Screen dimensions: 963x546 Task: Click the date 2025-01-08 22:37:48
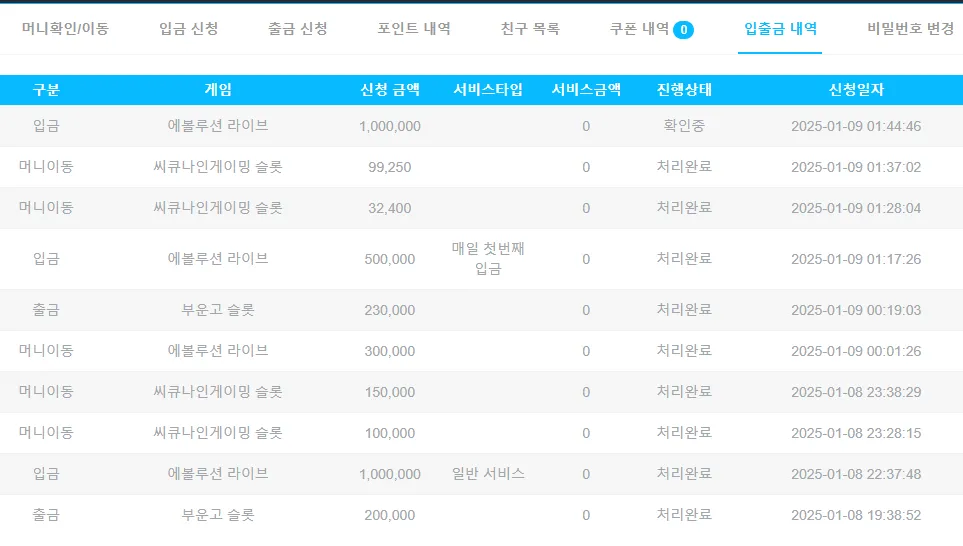point(856,475)
